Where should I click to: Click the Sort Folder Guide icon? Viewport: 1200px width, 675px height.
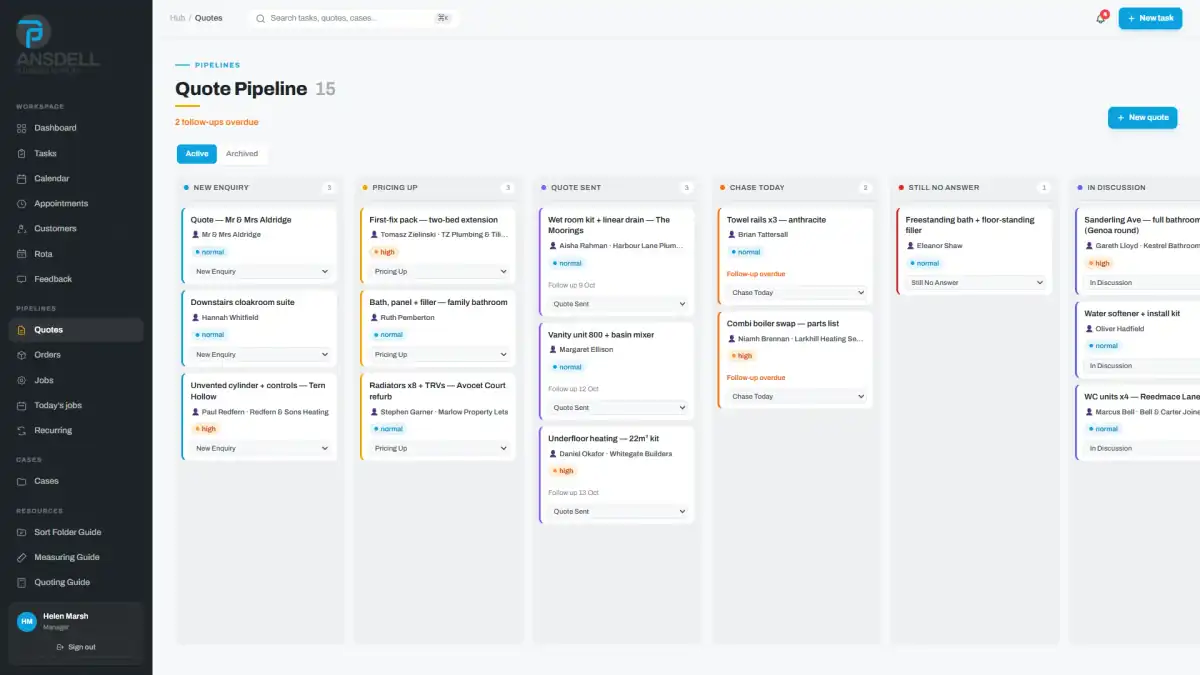click(22, 532)
